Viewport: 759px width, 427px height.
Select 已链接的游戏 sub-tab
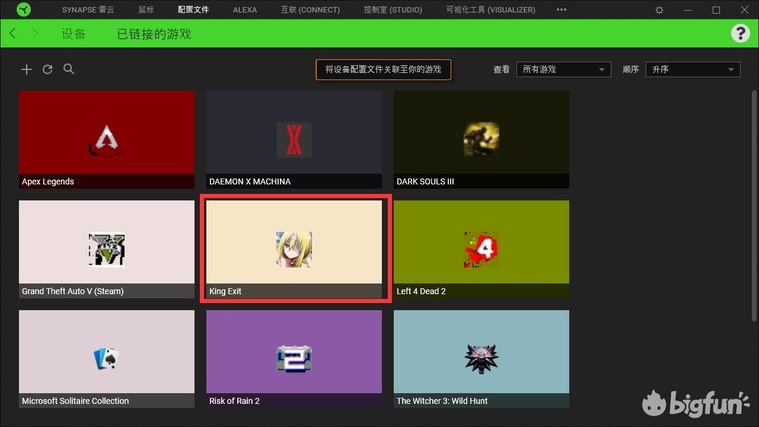[154, 34]
